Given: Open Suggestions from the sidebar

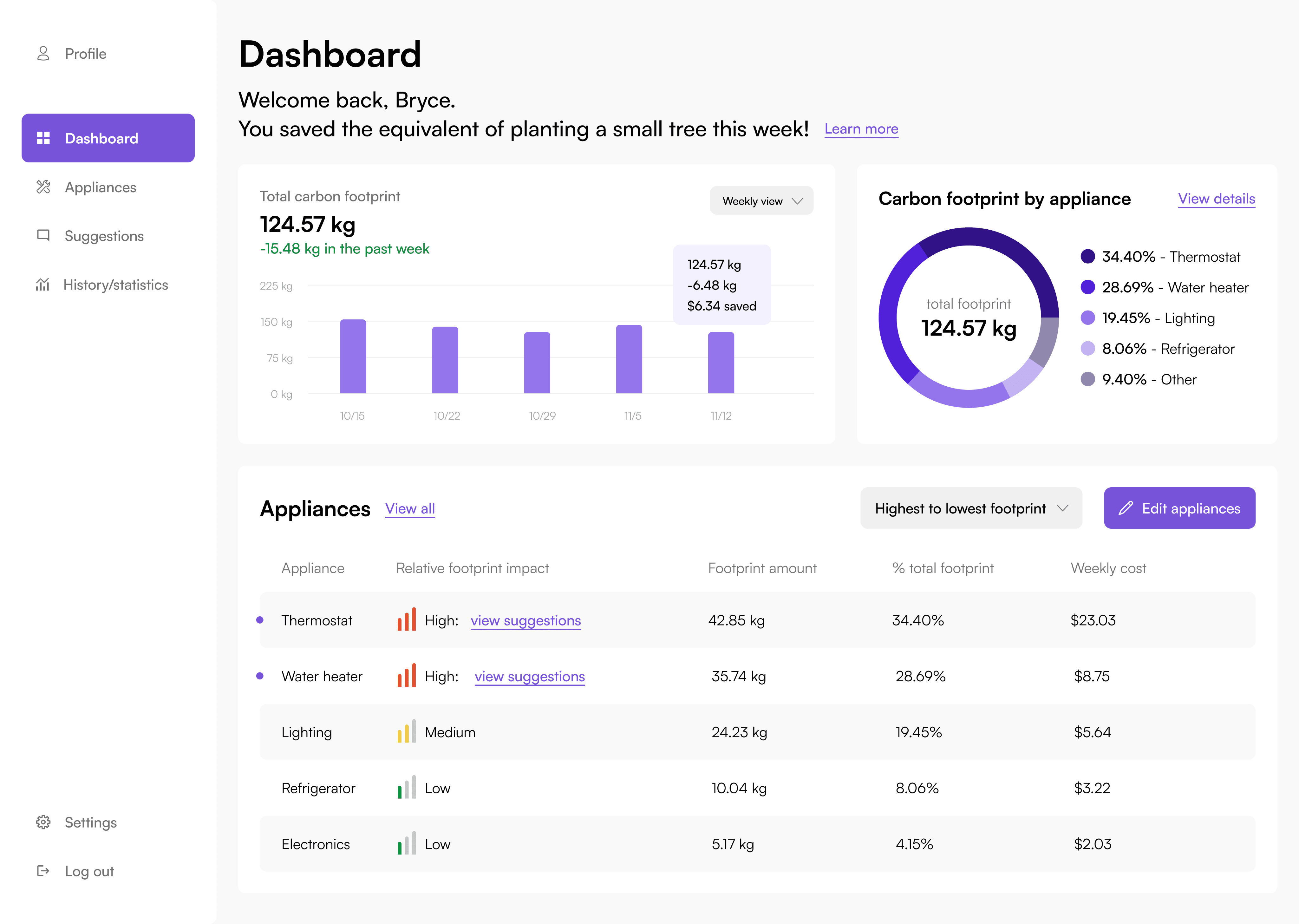Looking at the screenshot, I should (x=90, y=236).
